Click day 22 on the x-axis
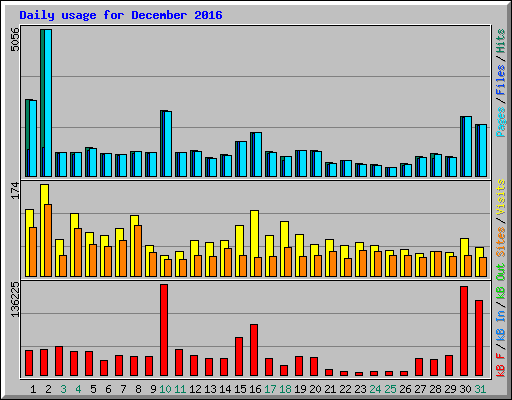 click(345, 389)
